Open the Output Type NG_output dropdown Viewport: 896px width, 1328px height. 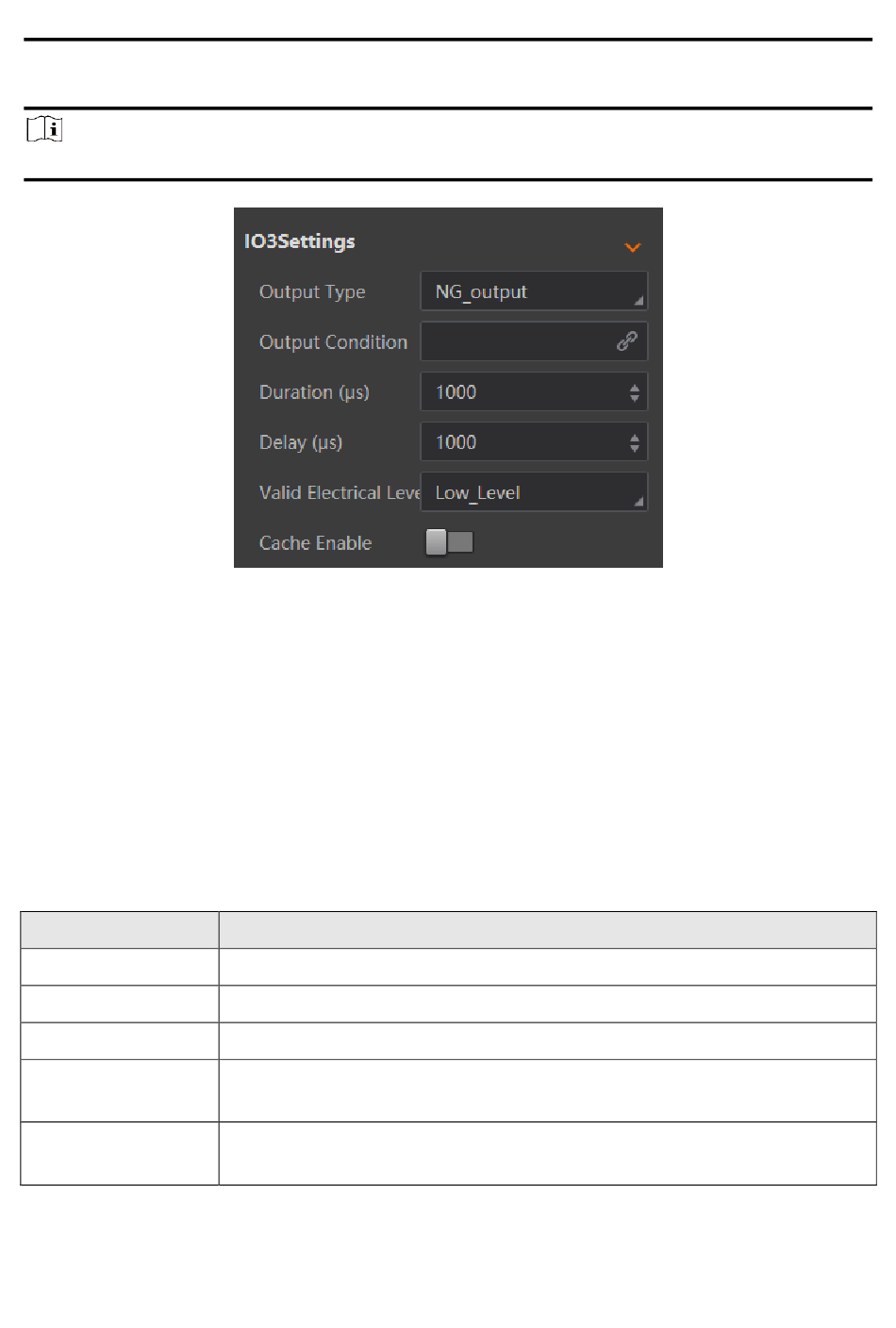tap(533, 291)
